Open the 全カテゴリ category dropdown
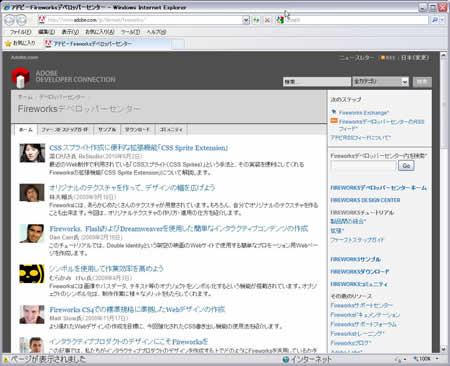The height and width of the screenshot is (366, 450). tap(380, 82)
